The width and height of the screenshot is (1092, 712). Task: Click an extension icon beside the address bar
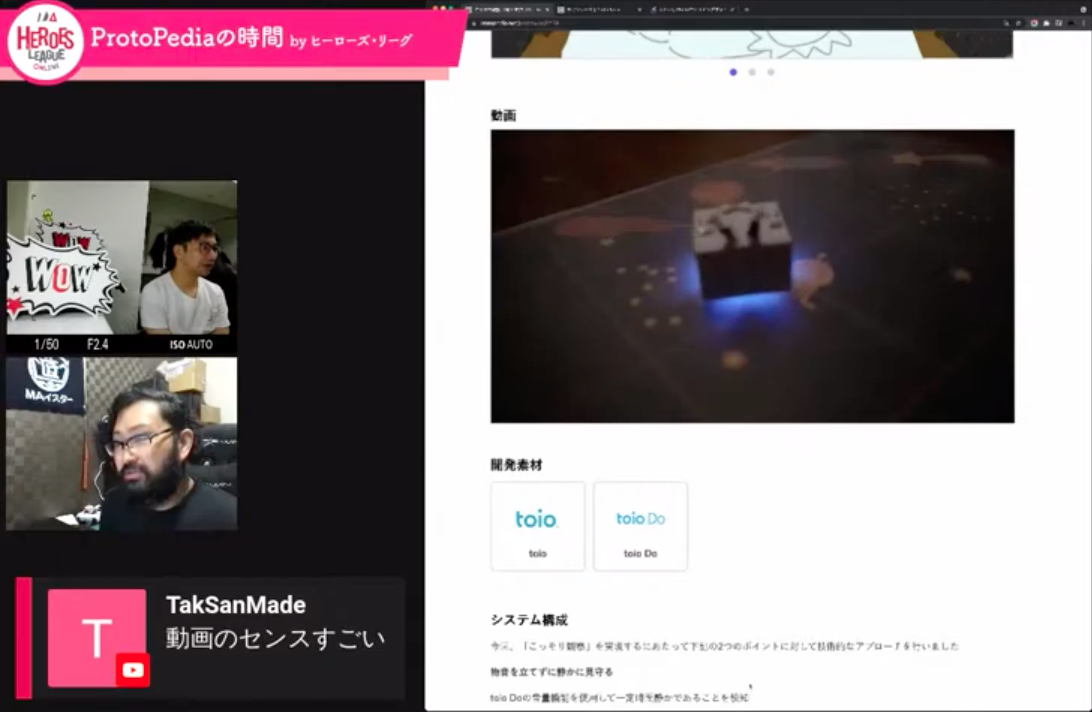point(1033,22)
